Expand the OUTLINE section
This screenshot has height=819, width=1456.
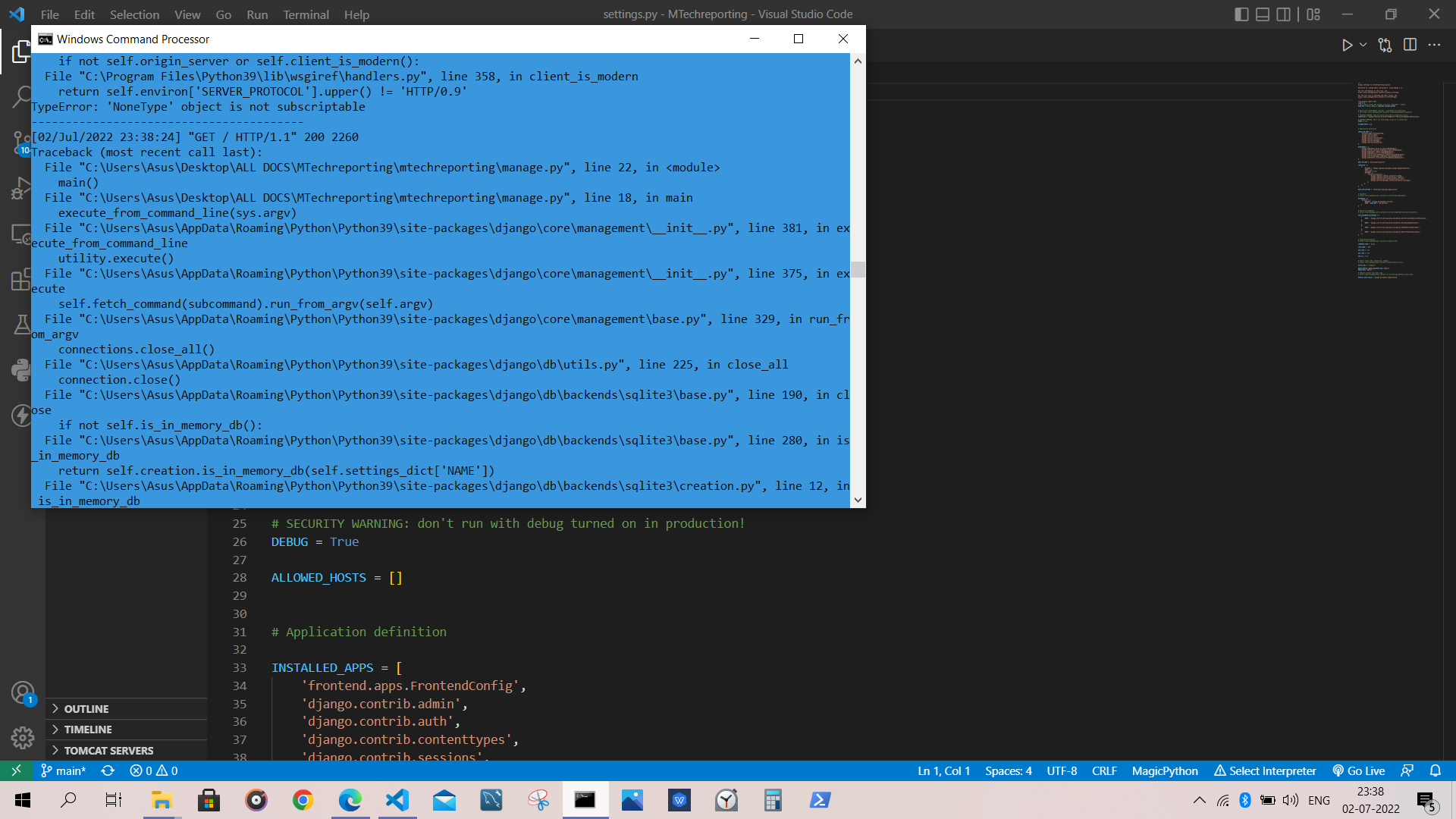pos(126,709)
